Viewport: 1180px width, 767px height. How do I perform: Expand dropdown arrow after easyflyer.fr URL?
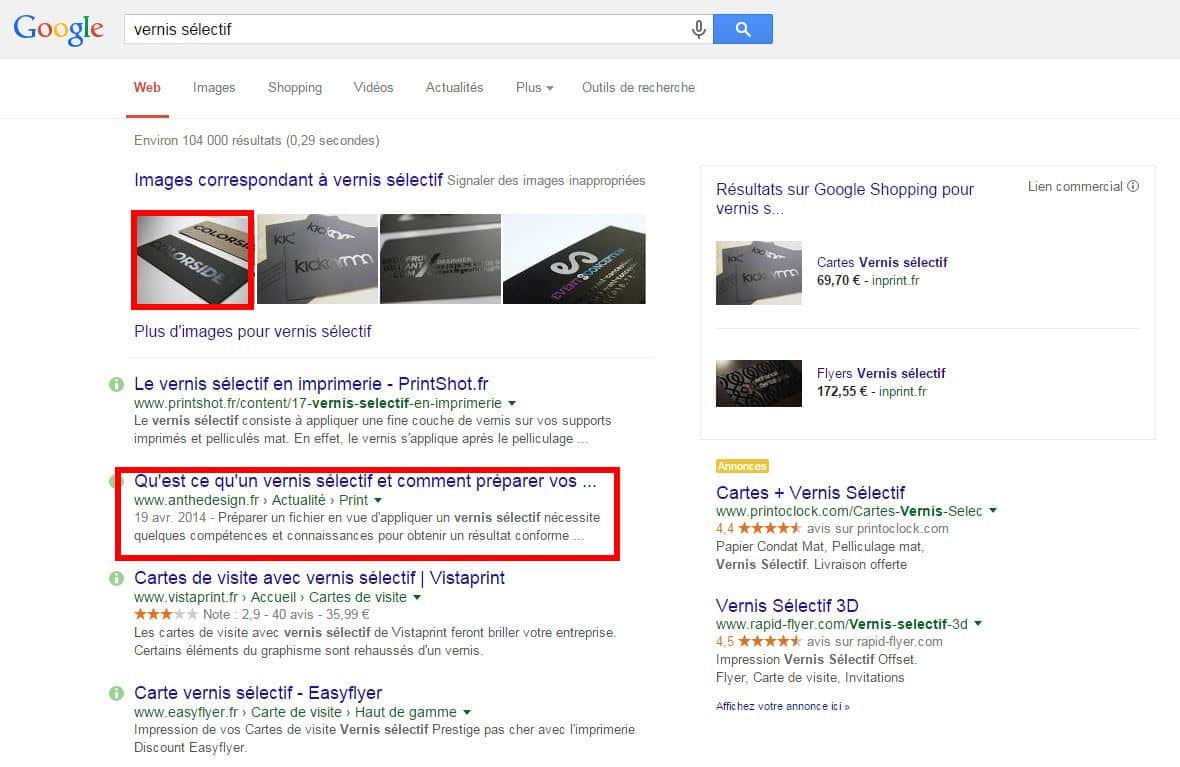pyautogui.click(x=467, y=713)
